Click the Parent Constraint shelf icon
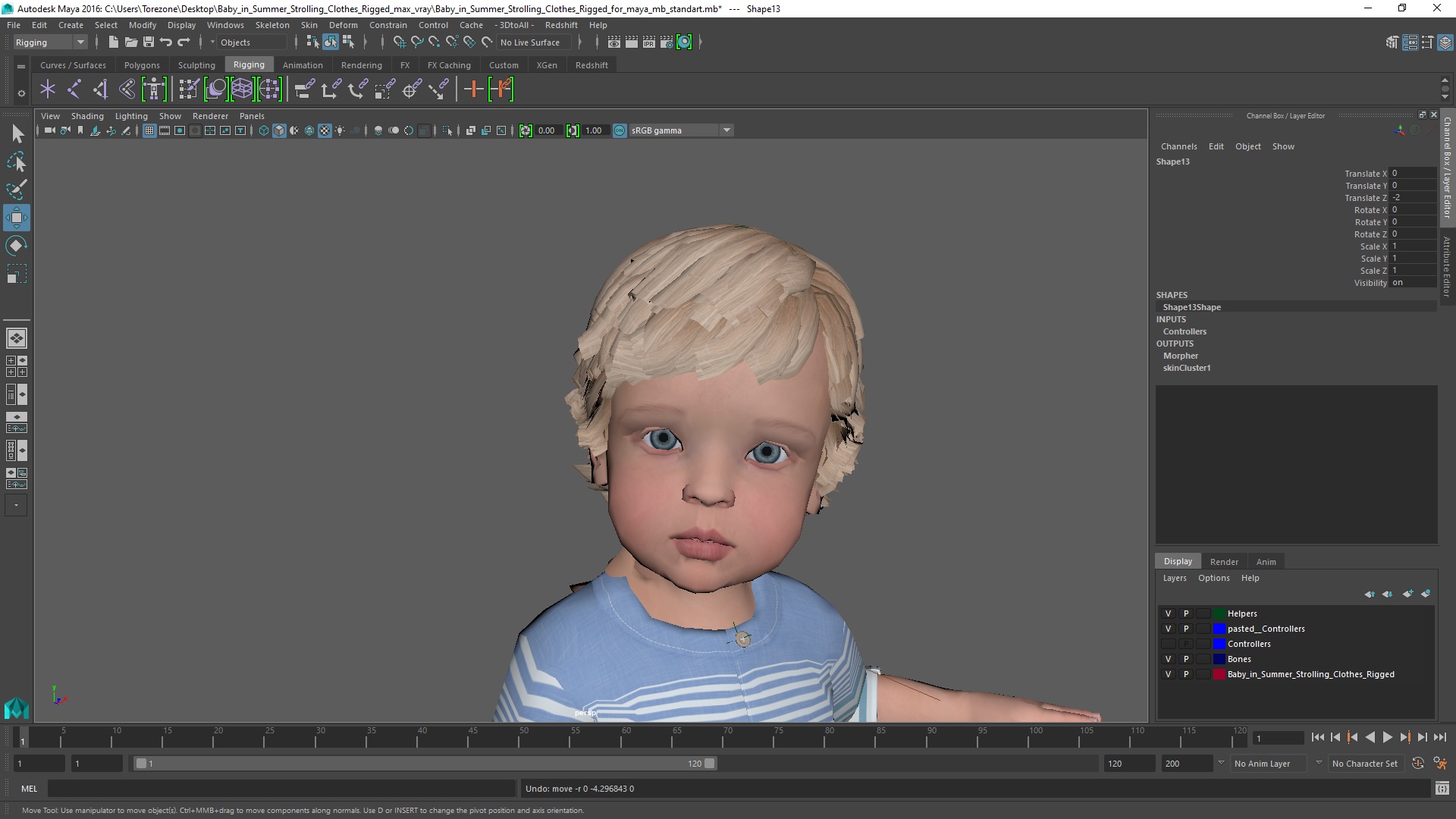 [304, 89]
